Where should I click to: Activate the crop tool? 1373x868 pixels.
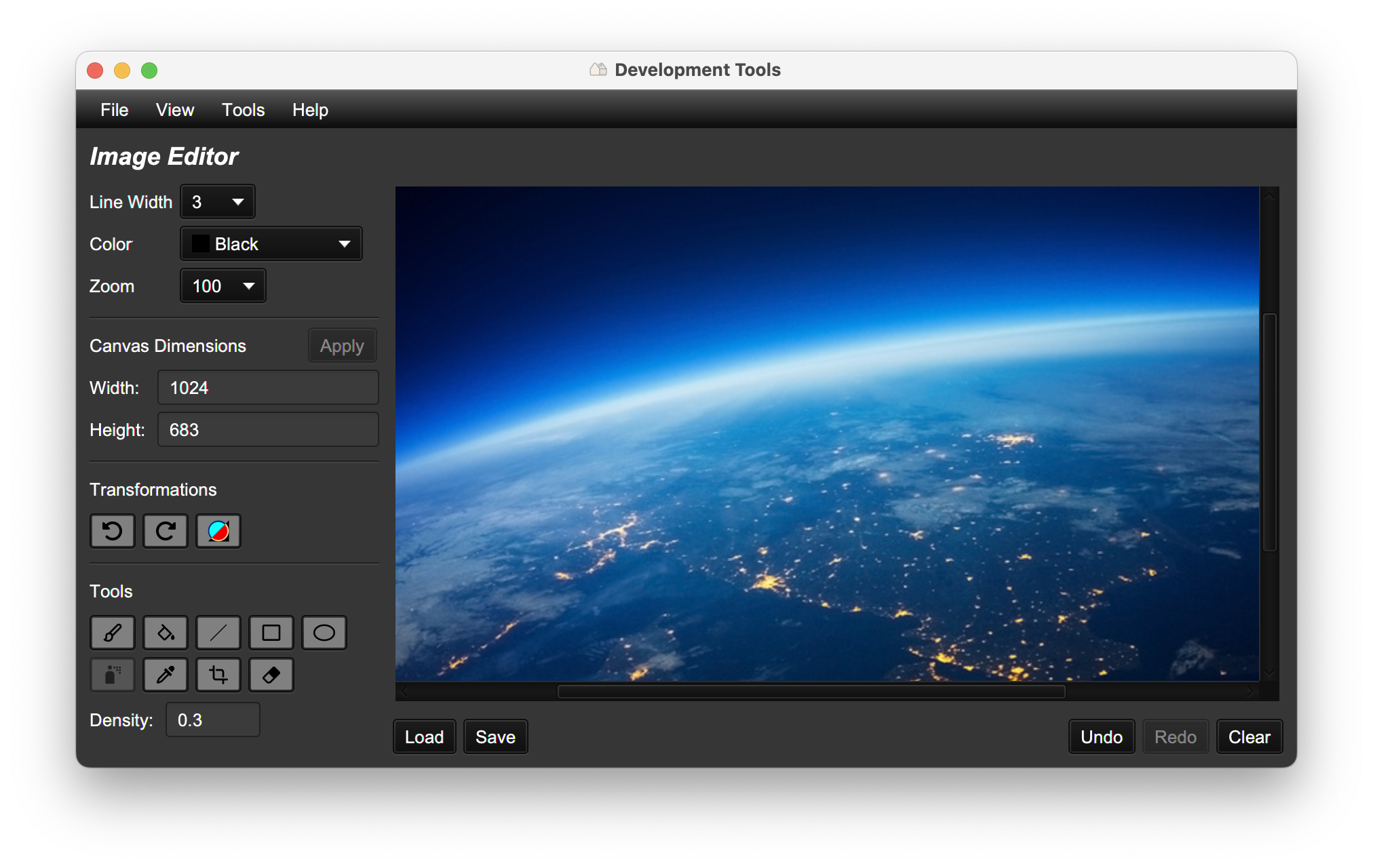point(218,675)
